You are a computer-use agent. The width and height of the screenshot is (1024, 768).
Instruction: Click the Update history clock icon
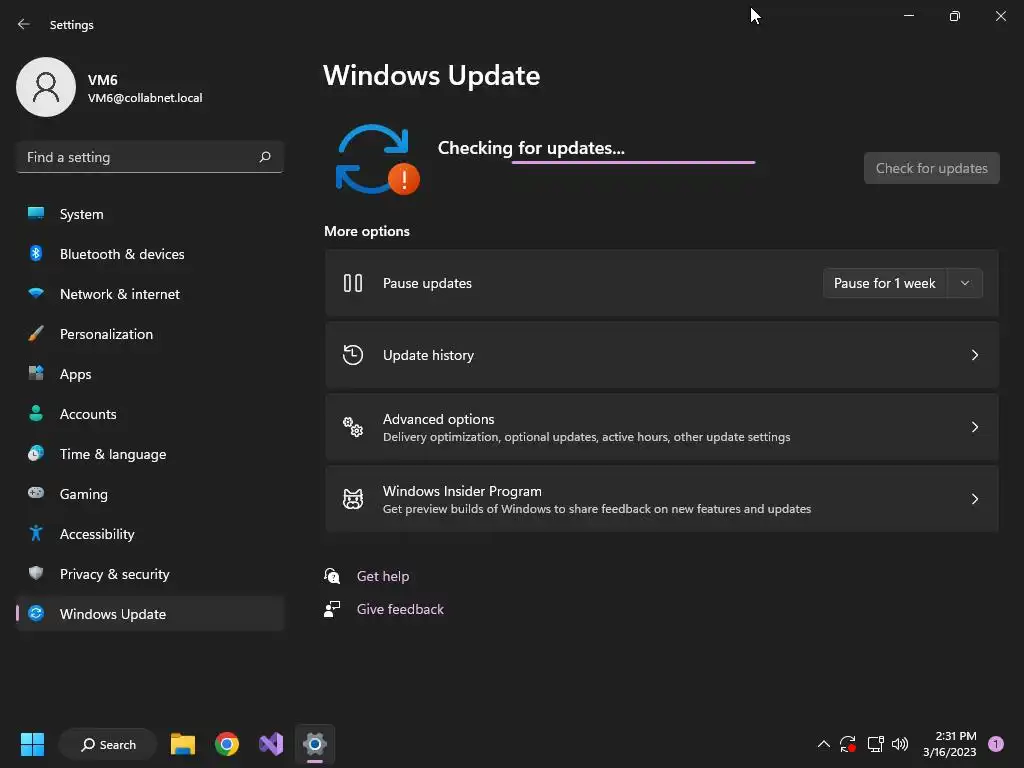353,355
